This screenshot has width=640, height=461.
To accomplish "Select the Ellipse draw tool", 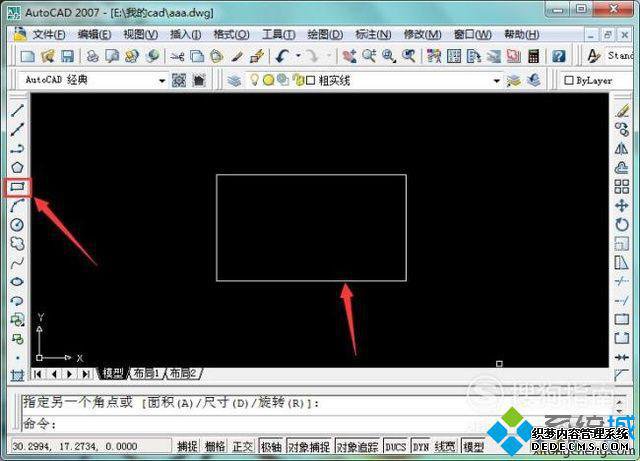I will pos(17,282).
